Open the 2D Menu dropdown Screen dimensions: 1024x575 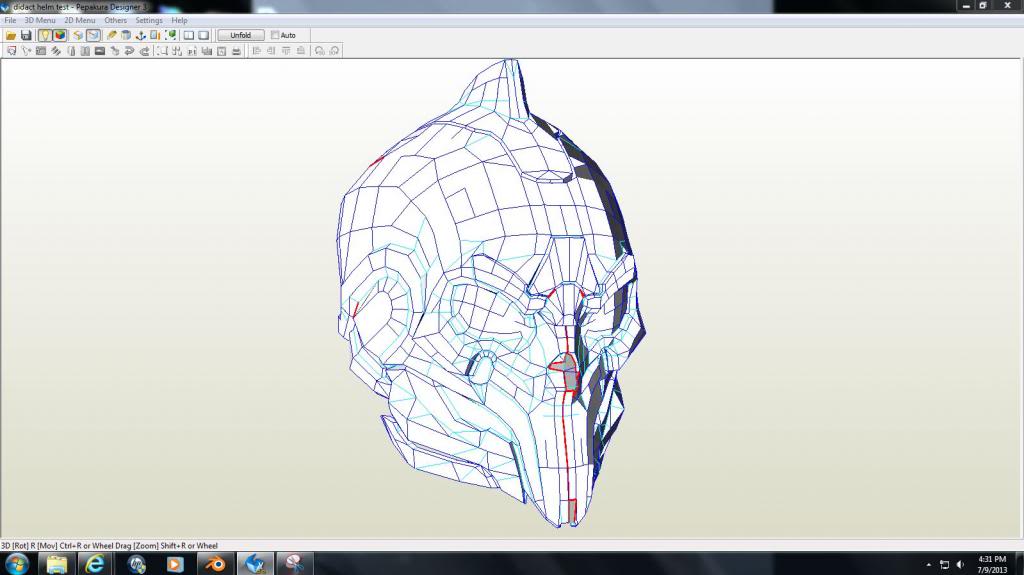[80, 20]
